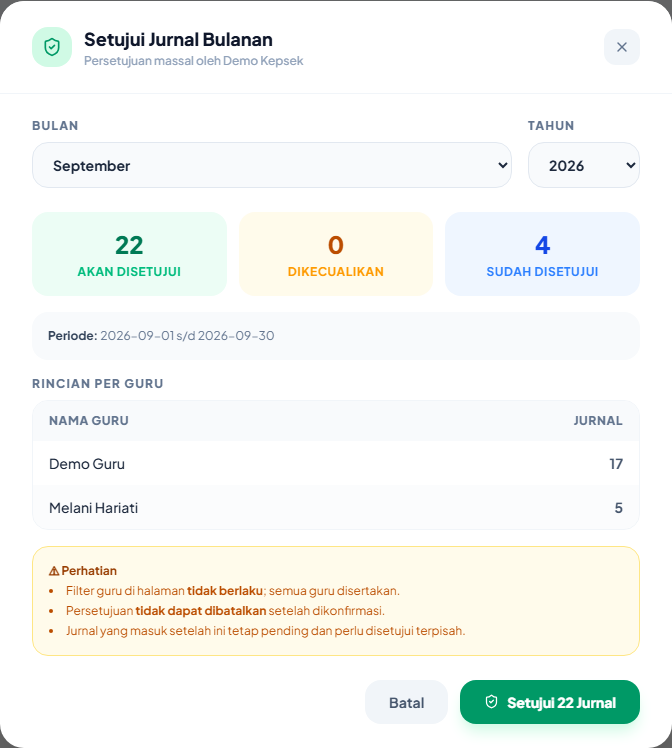Select the Demo Guru row
The width and height of the screenshot is (672, 748).
coord(336,464)
